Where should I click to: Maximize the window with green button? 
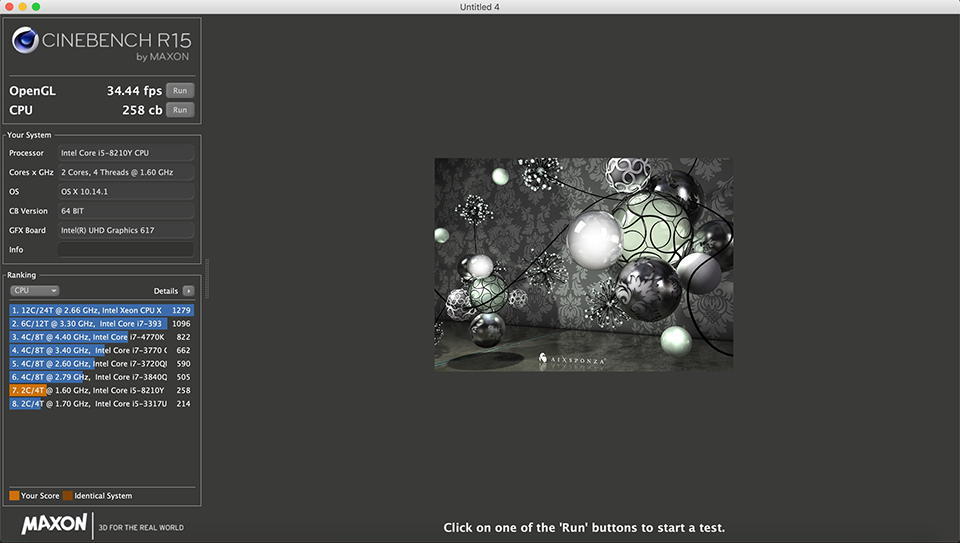36,7
